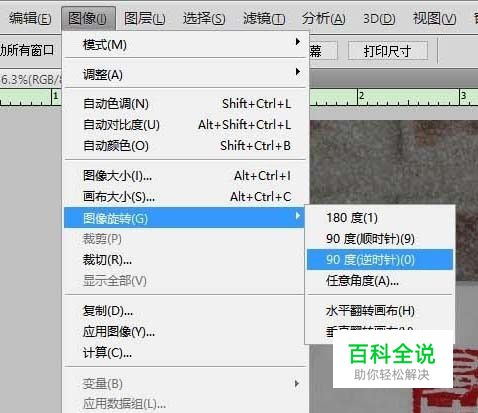Viewport: 478px width, 413px height.
Task: Choose 计算(C)... from the menu
Action: (185, 352)
